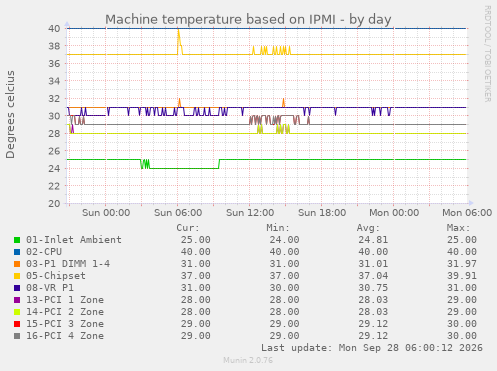Click the 'Avg:' column header
Image resolution: width=497 pixels, height=371 pixels.
click(368, 228)
